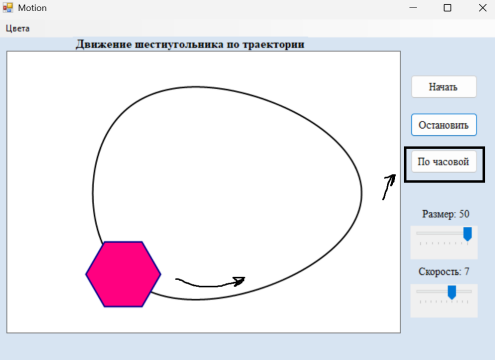
Task: Maximize the Motion window
Action: click(448, 8)
